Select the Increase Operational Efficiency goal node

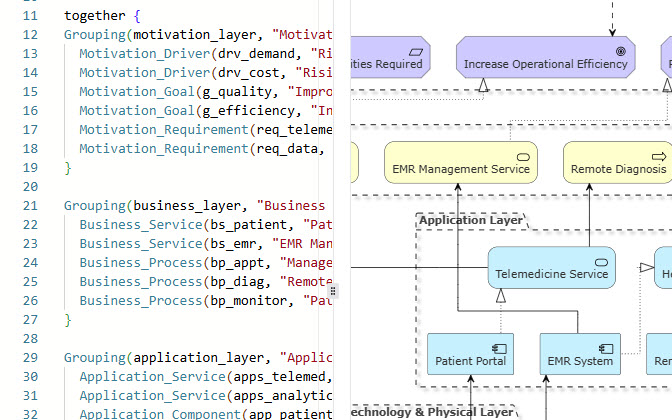(x=546, y=57)
